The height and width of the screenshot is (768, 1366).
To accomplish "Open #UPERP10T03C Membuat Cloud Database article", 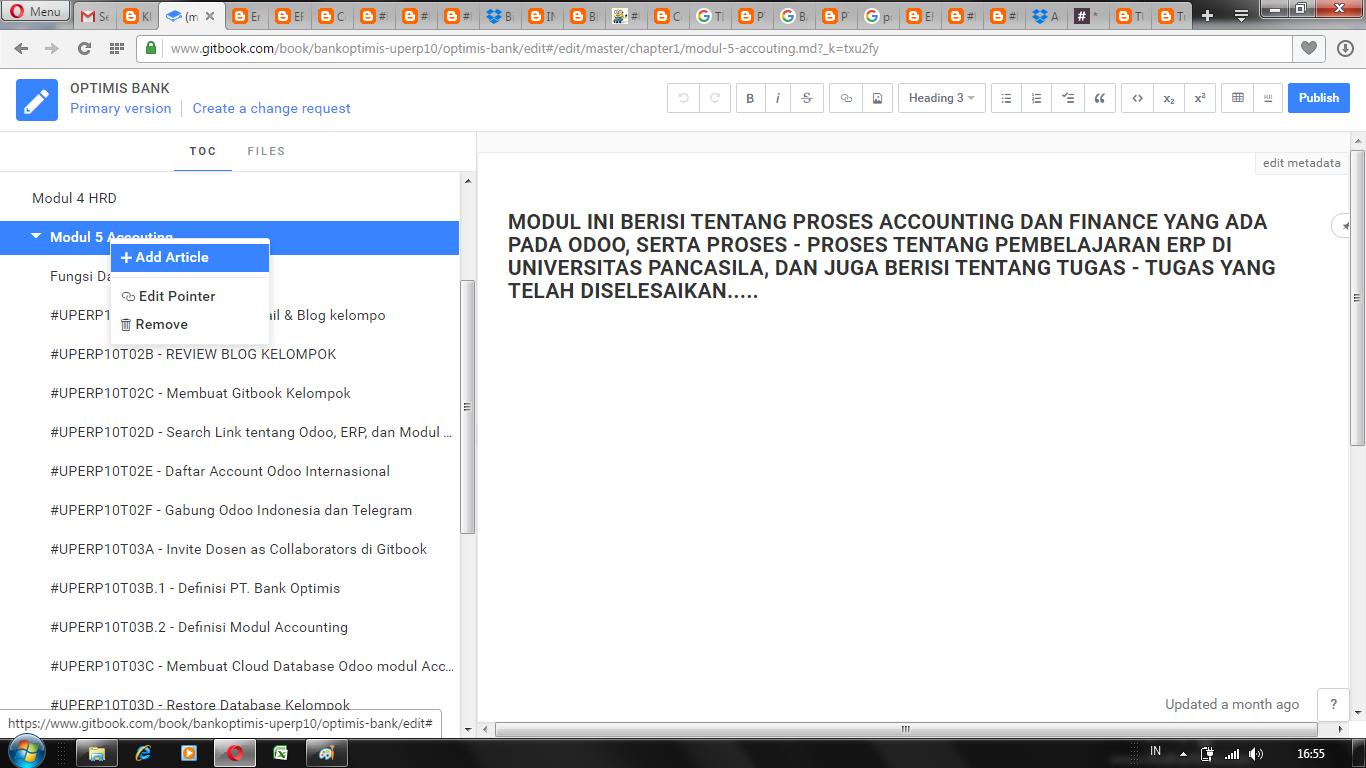I will [252, 666].
